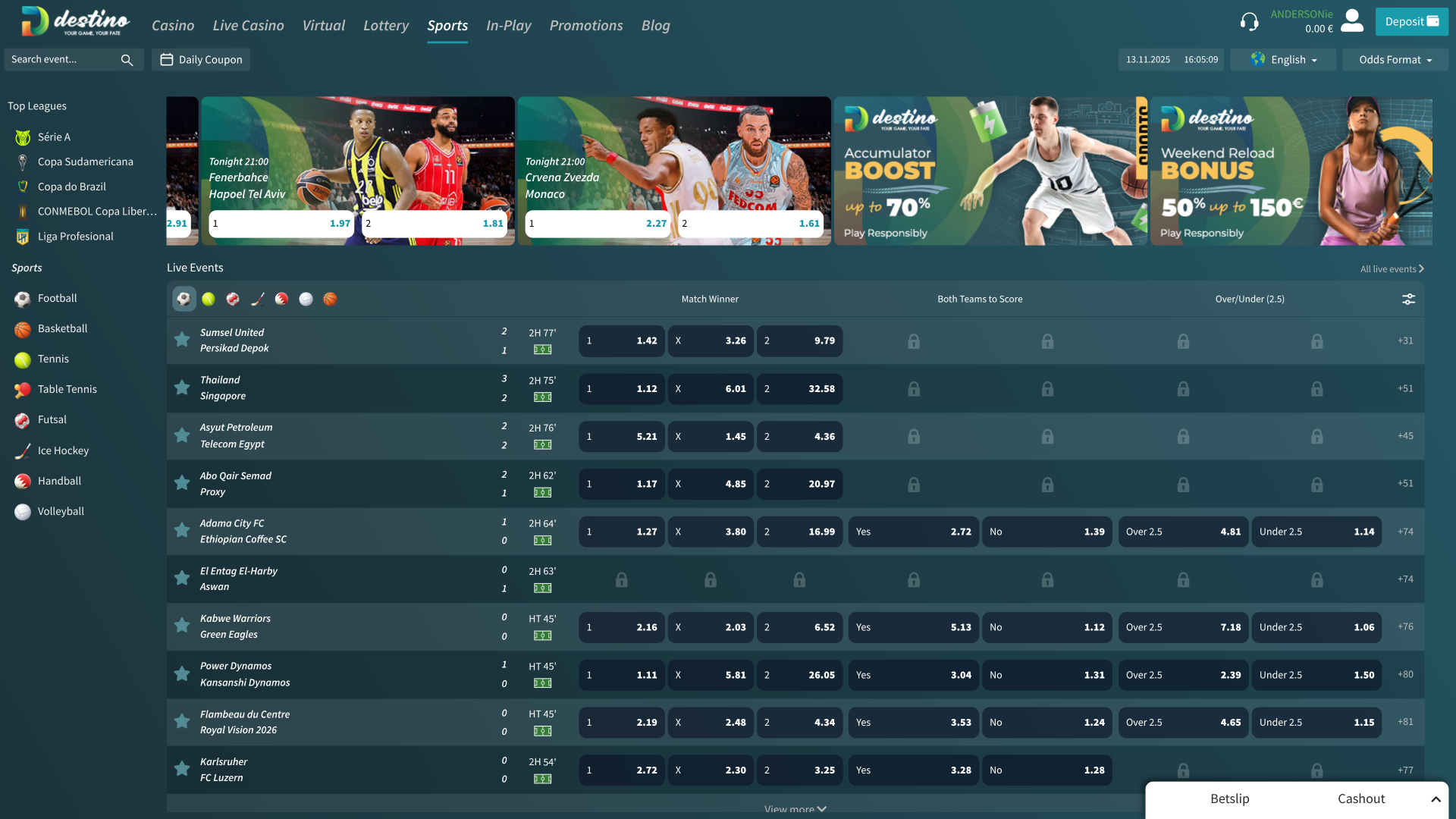1456x819 pixels.
Task: Select the ice hockey stick filter icon
Action: click(257, 299)
